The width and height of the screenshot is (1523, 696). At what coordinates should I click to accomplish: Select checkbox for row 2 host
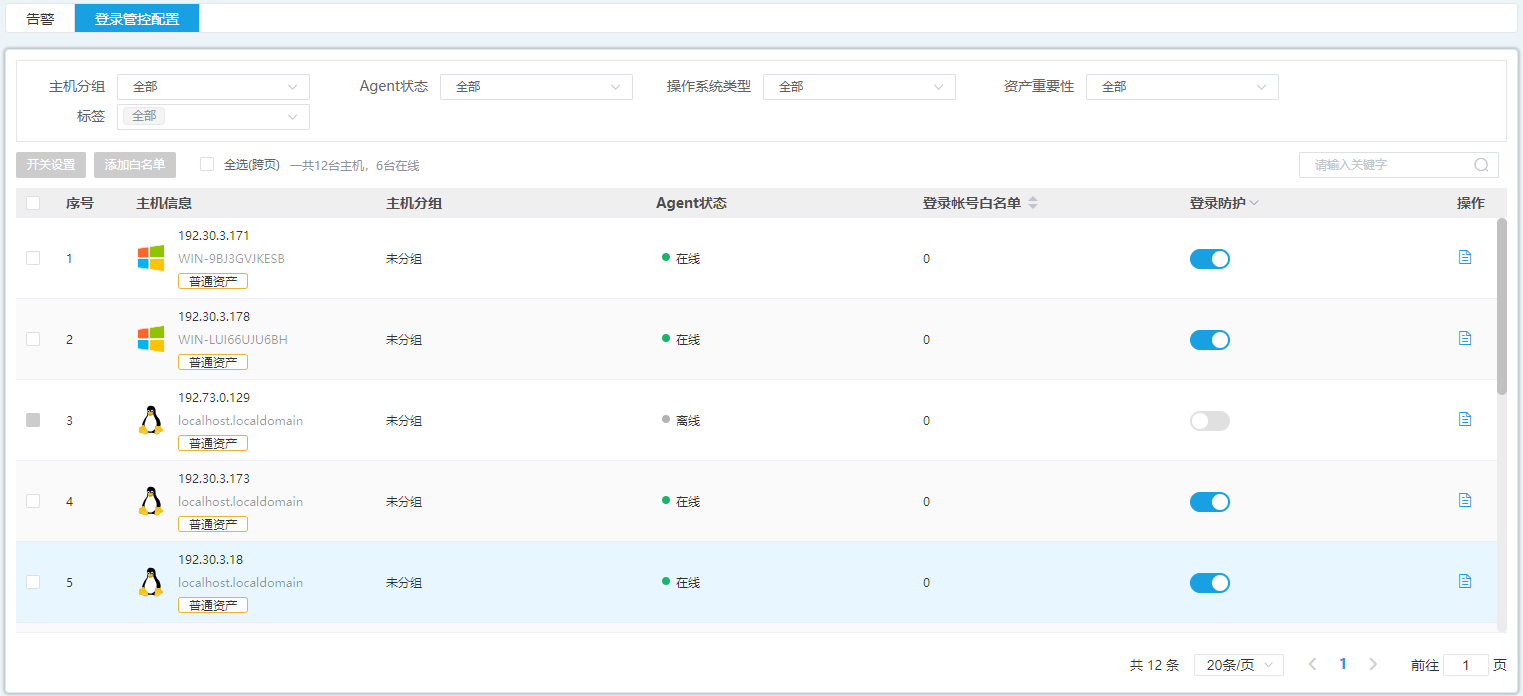click(x=33, y=339)
